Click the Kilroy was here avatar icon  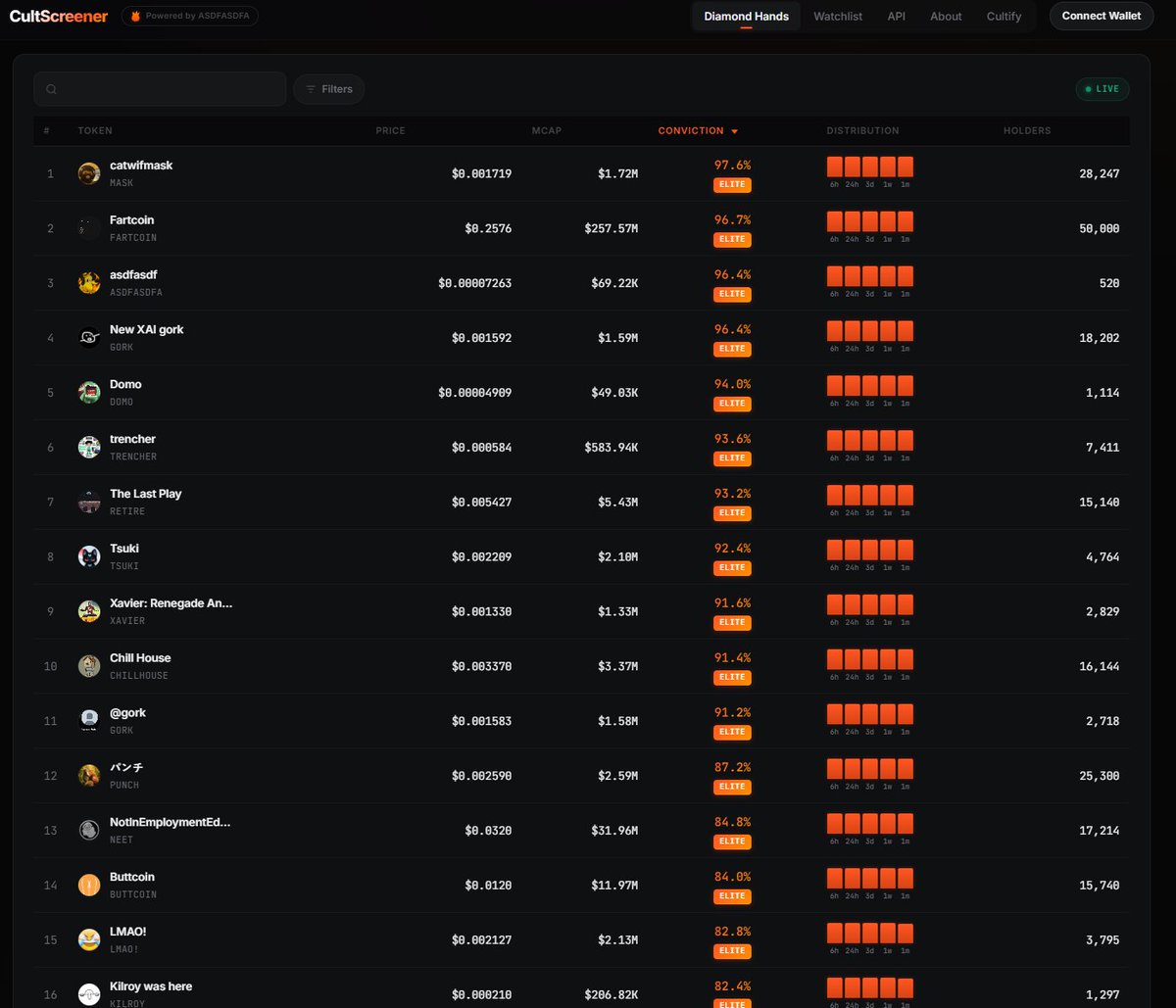(x=89, y=994)
